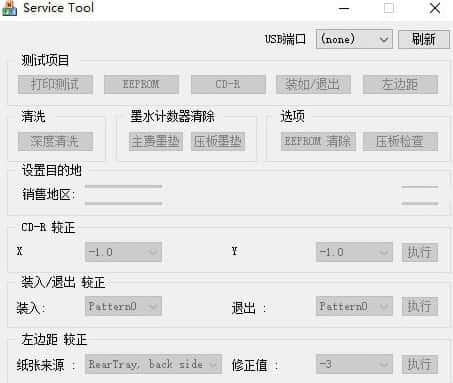Open the 纸张来源 RearTray dropdown
Screen dimensions: 453x383
(153, 364)
